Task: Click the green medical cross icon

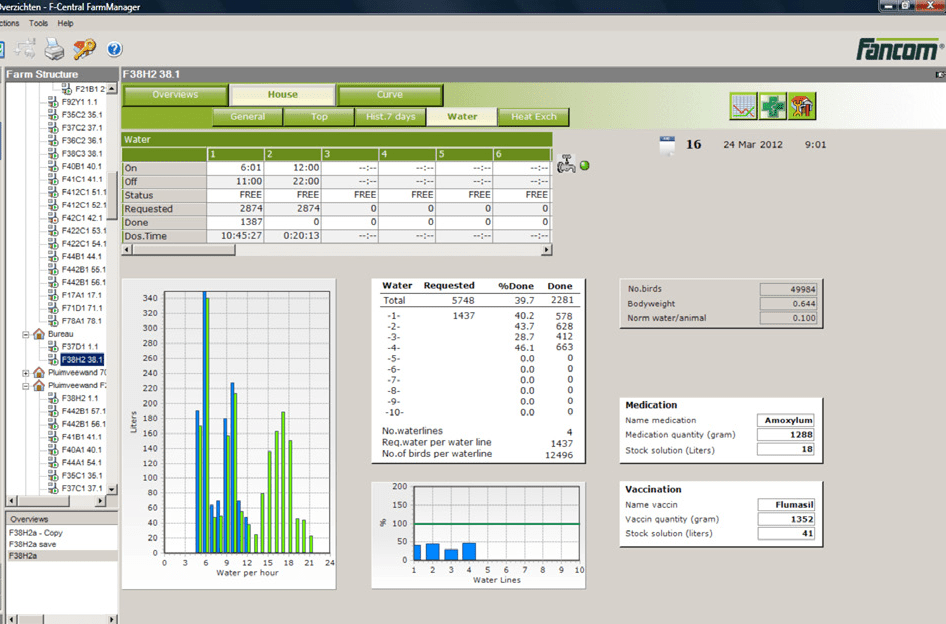Action: [771, 105]
